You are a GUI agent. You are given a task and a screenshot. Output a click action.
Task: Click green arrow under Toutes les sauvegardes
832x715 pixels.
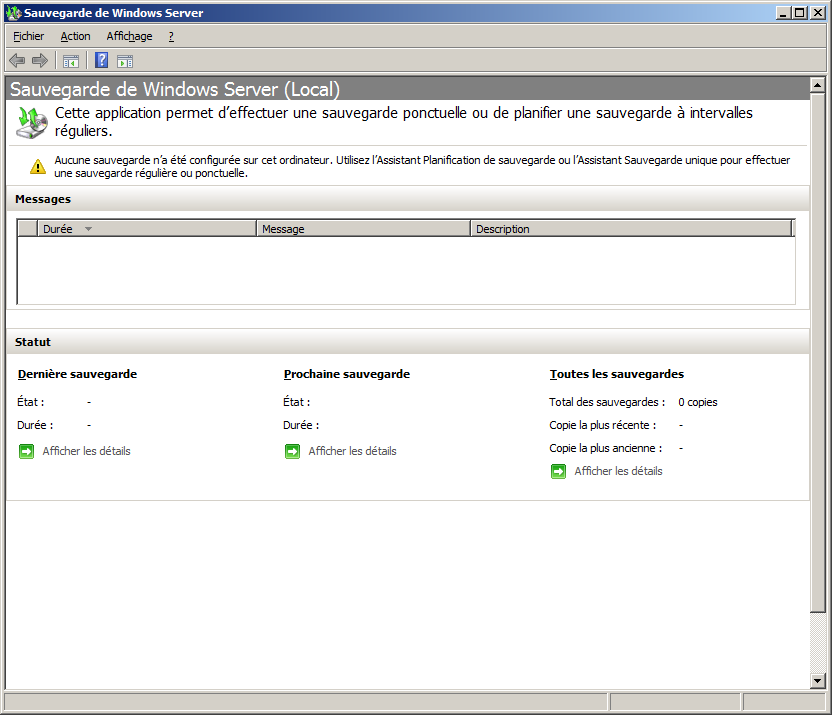click(558, 471)
